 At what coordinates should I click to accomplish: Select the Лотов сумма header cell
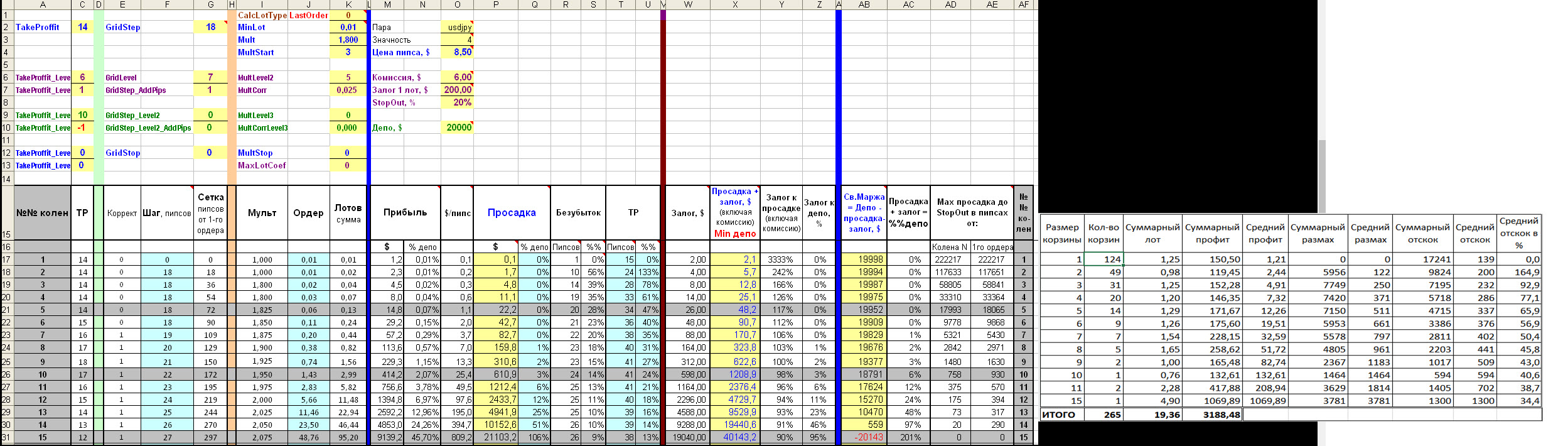pyautogui.click(x=348, y=213)
